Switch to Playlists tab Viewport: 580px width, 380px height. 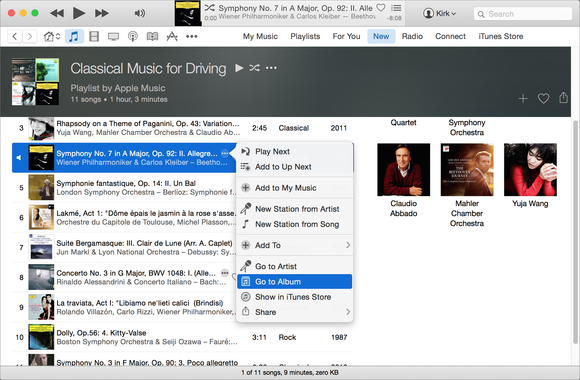click(305, 36)
